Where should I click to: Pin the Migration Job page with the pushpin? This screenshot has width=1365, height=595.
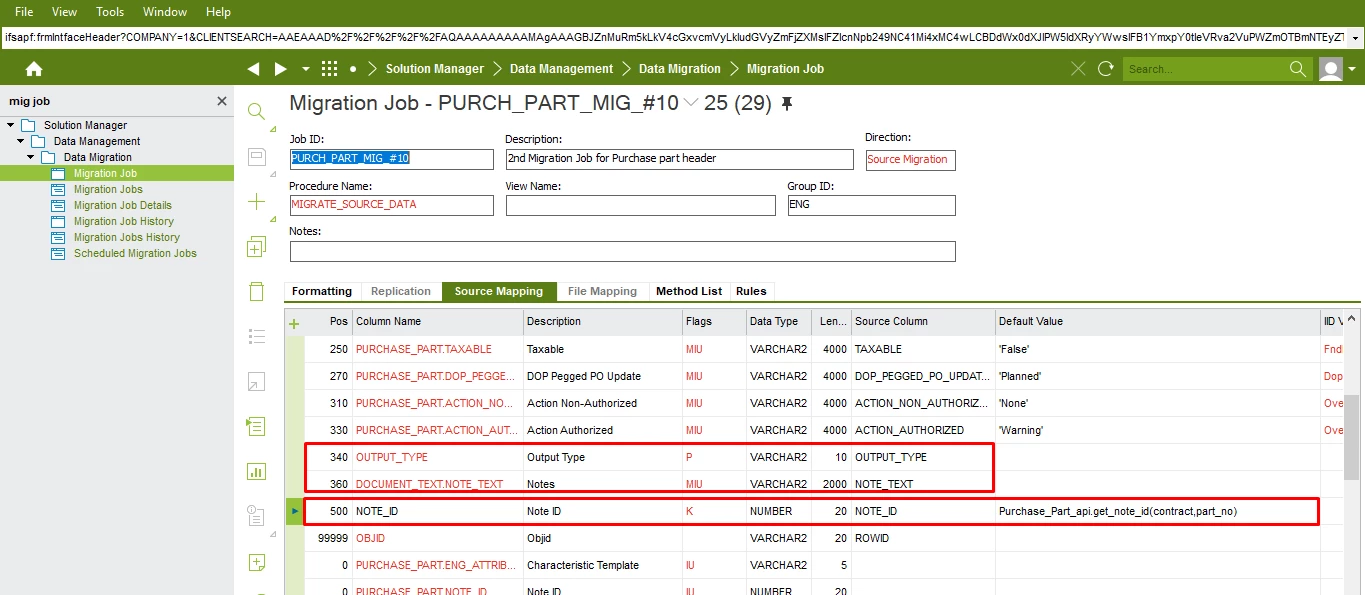click(x=787, y=104)
